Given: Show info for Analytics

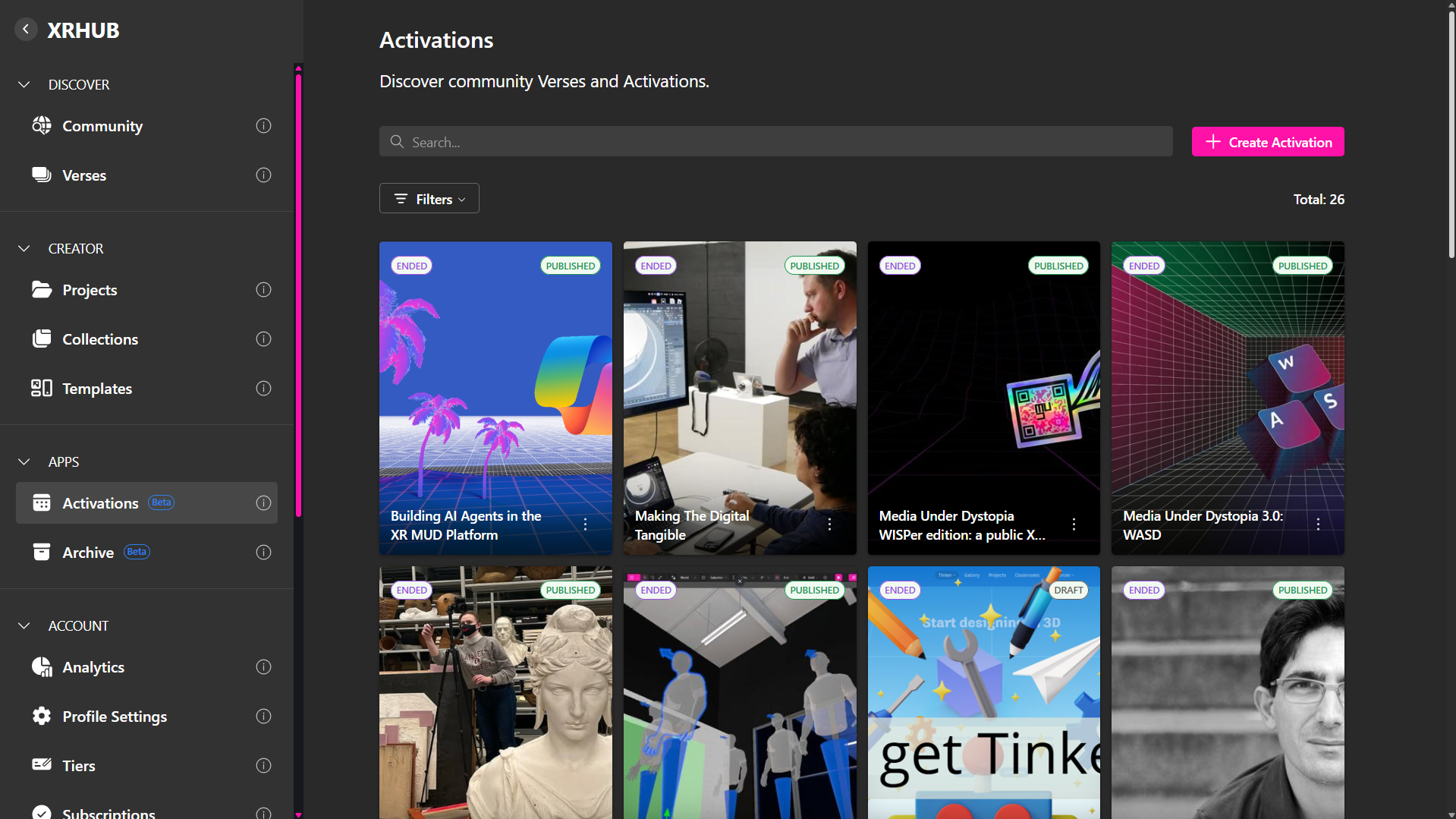Looking at the screenshot, I should [263, 666].
